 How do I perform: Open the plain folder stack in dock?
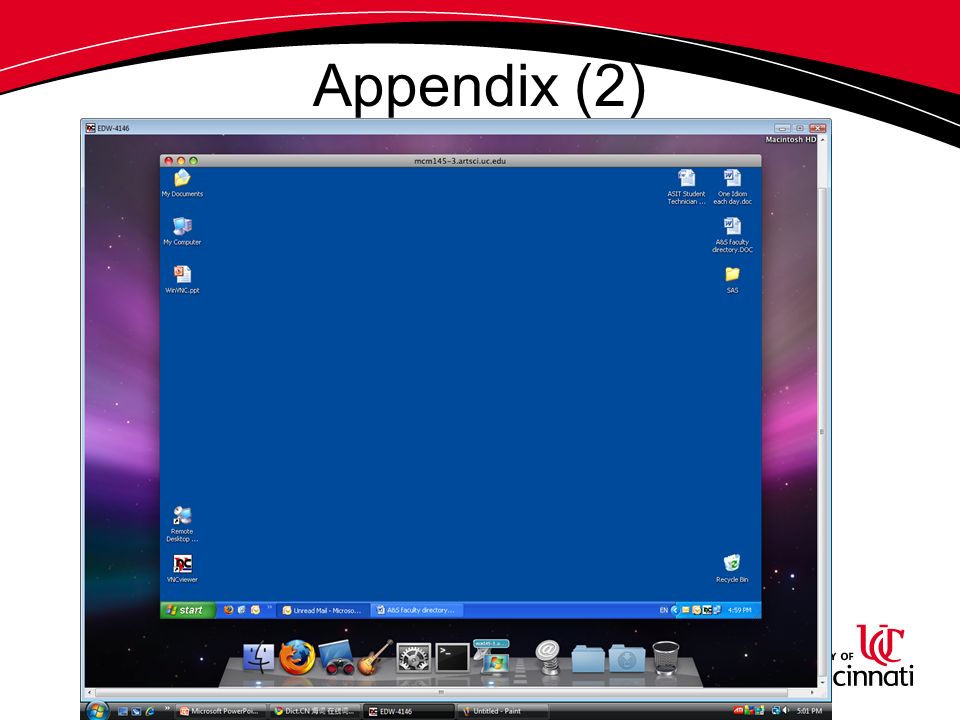click(588, 659)
